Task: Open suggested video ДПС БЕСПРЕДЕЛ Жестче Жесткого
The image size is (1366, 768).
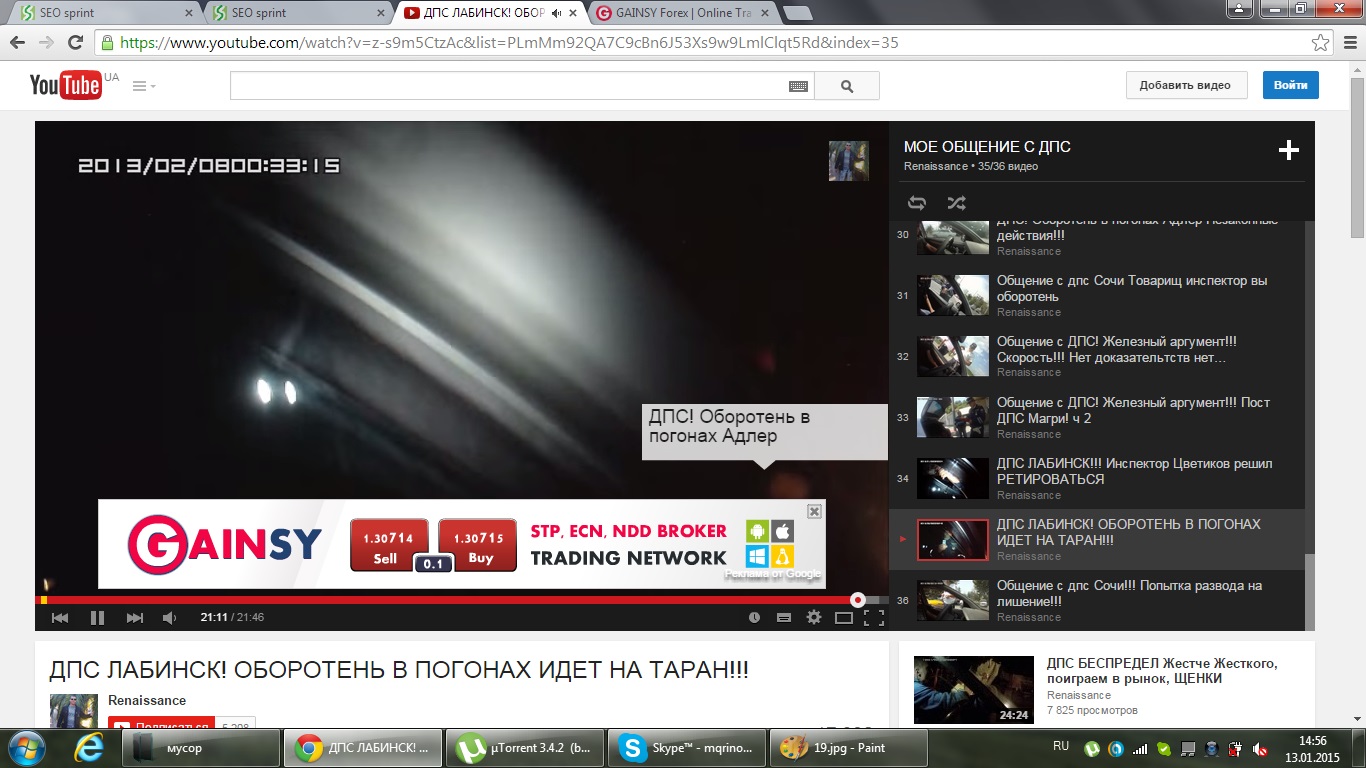Action: tap(1162, 671)
